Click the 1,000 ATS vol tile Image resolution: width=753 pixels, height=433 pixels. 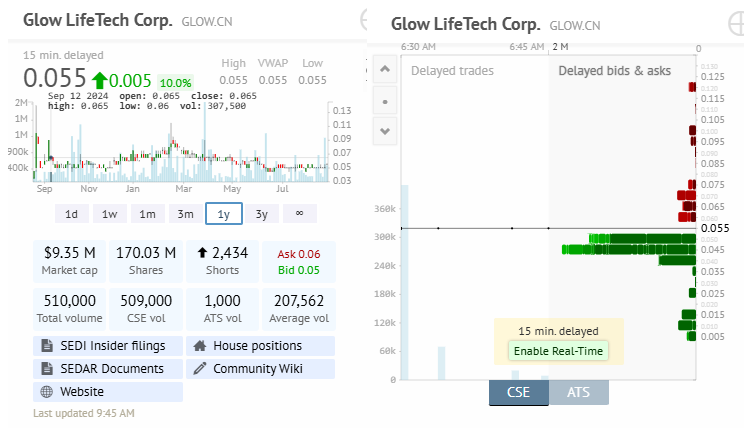tap(222, 309)
